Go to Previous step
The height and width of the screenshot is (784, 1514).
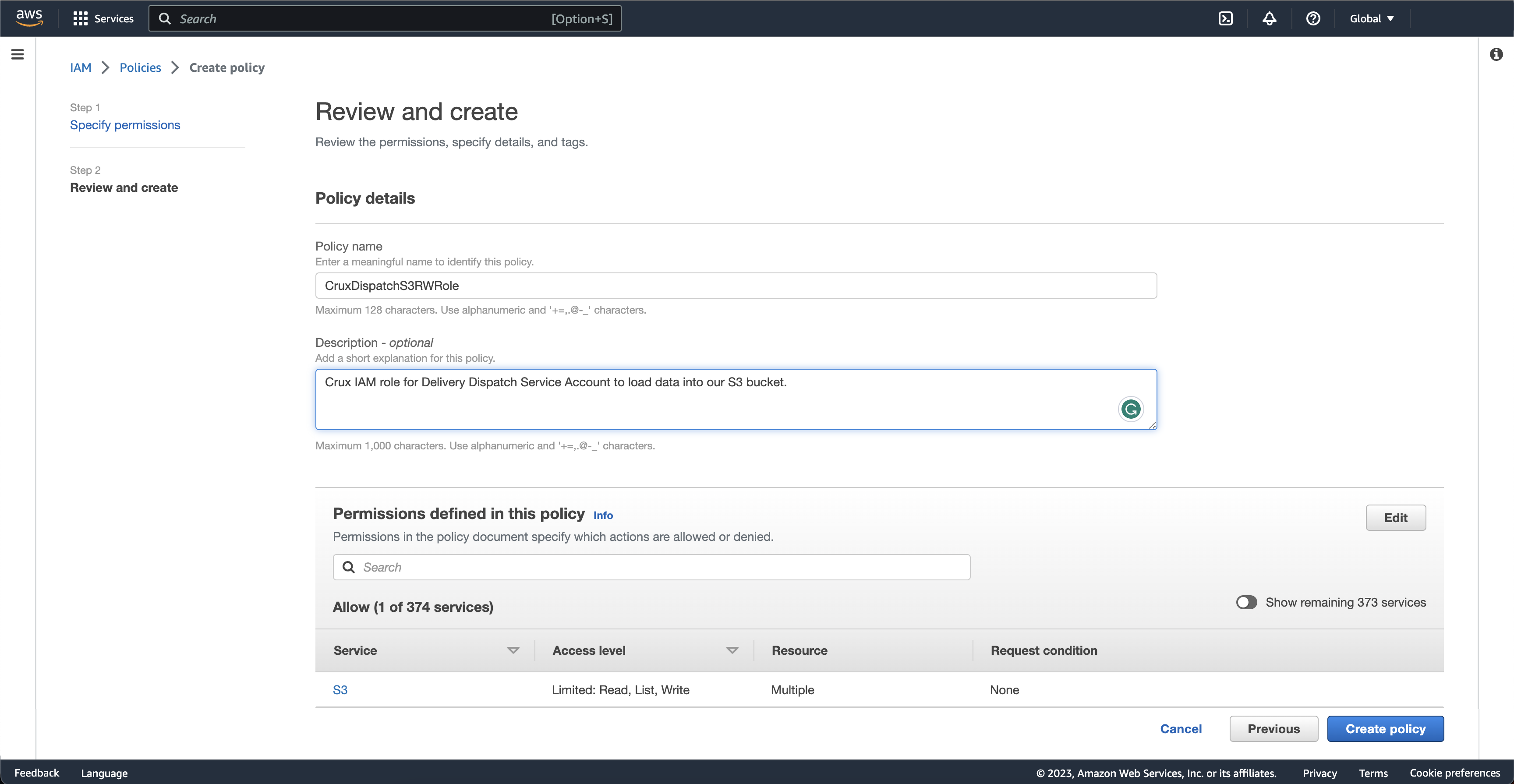click(x=1273, y=729)
